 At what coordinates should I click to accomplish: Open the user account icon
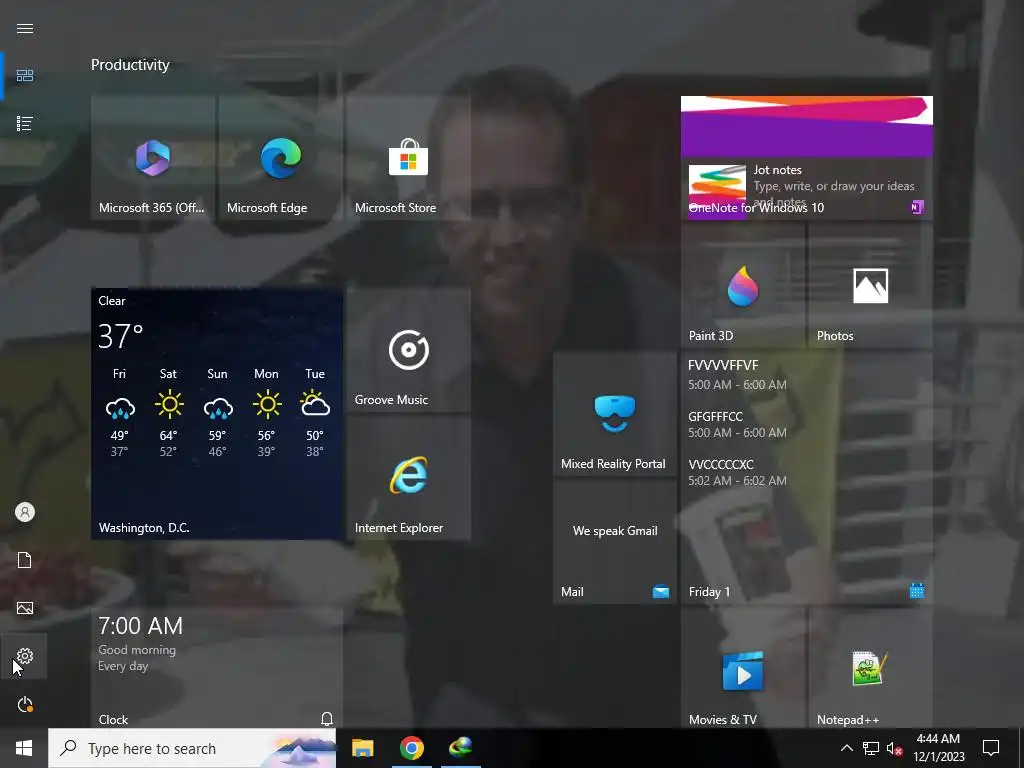(25, 512)
